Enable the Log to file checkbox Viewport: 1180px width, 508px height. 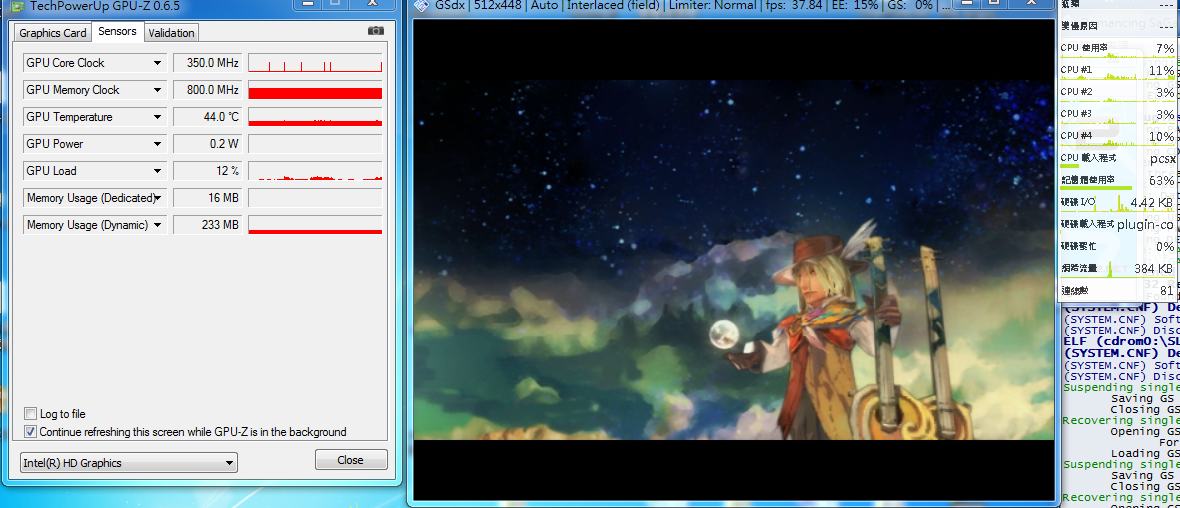click(x=30, y=414)
